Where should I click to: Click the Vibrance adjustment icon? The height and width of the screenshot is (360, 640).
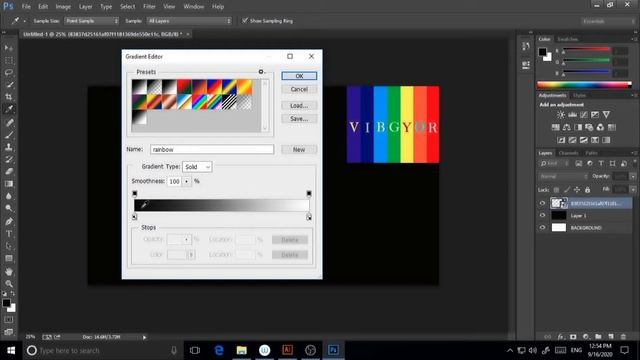tap(606, 115)
